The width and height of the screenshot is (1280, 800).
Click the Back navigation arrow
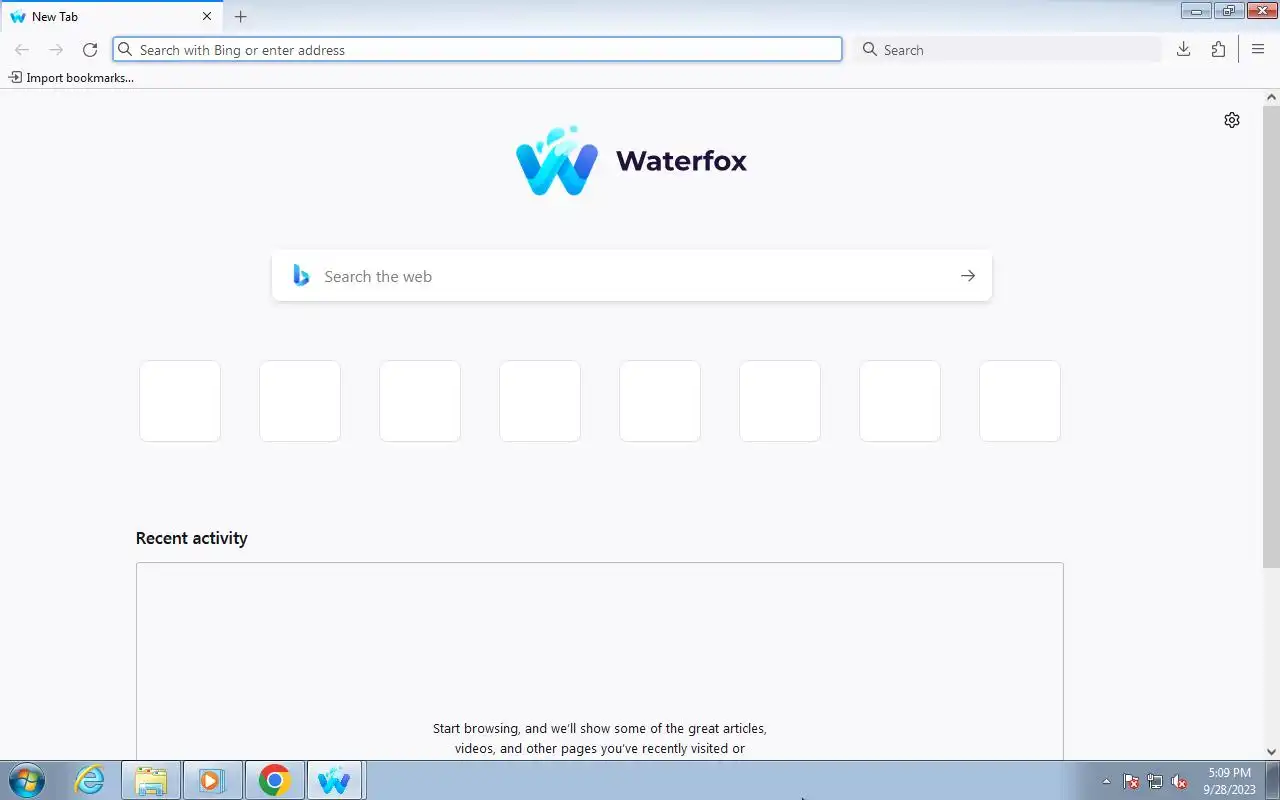click(22, 50)
